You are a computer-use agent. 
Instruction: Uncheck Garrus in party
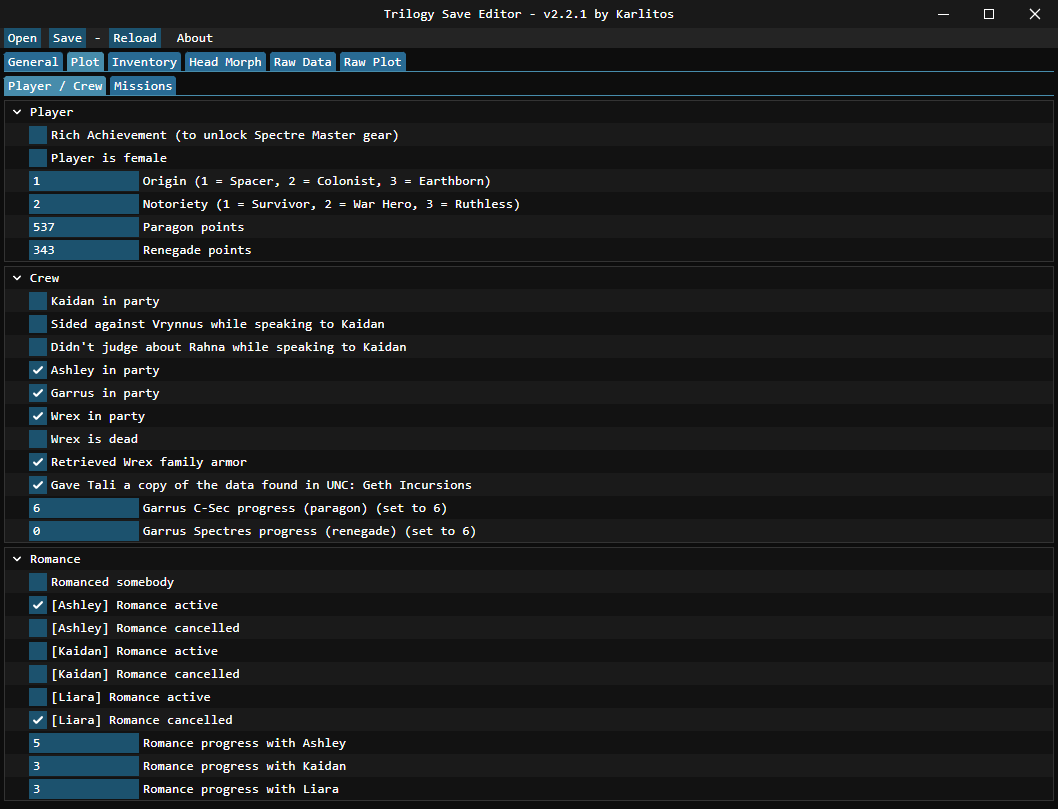(x=38, y=393)
